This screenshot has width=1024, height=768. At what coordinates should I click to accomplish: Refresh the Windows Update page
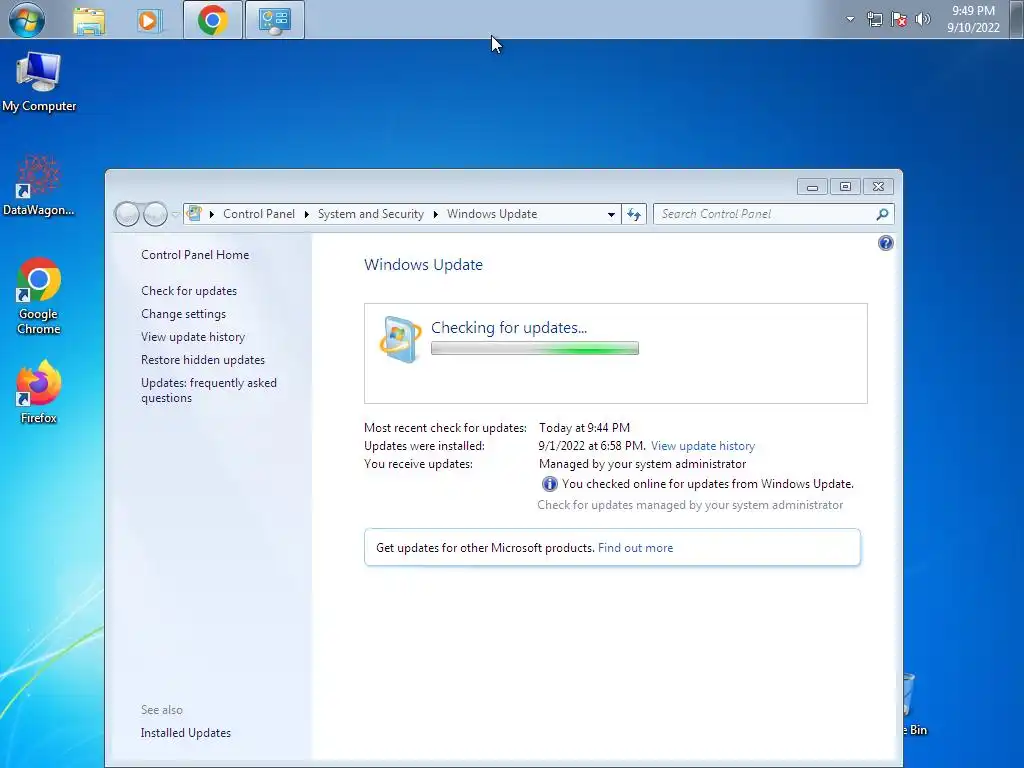pos(633,214)
